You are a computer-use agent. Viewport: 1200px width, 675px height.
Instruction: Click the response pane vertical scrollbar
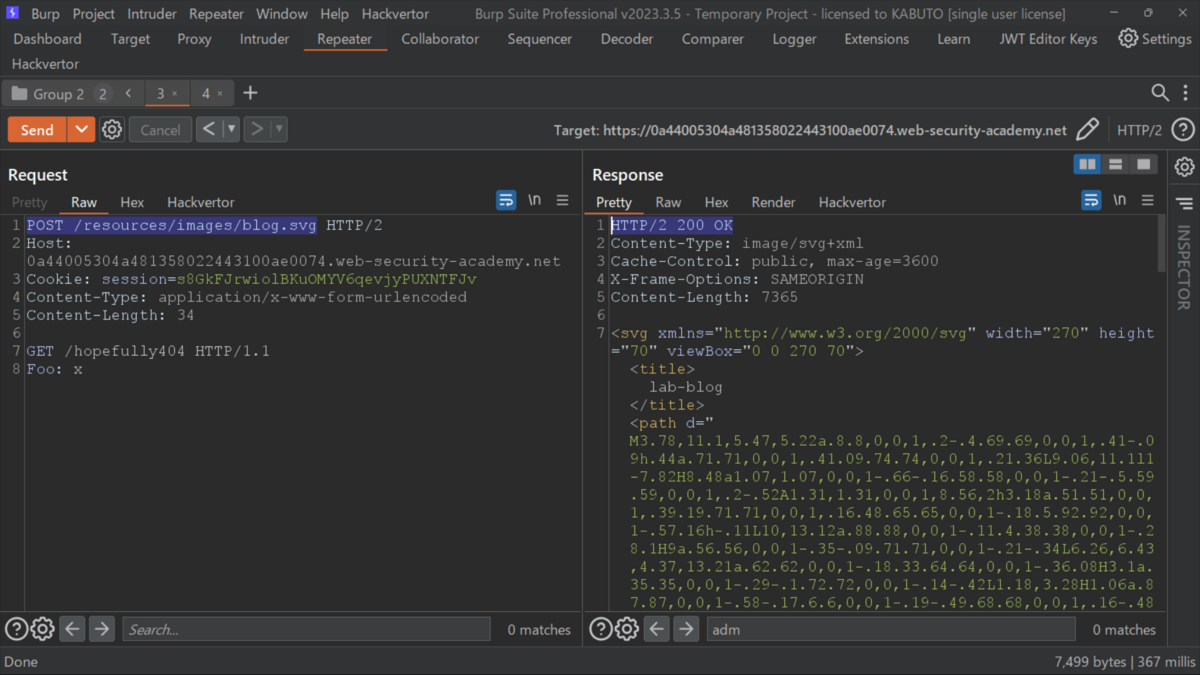1162,243
